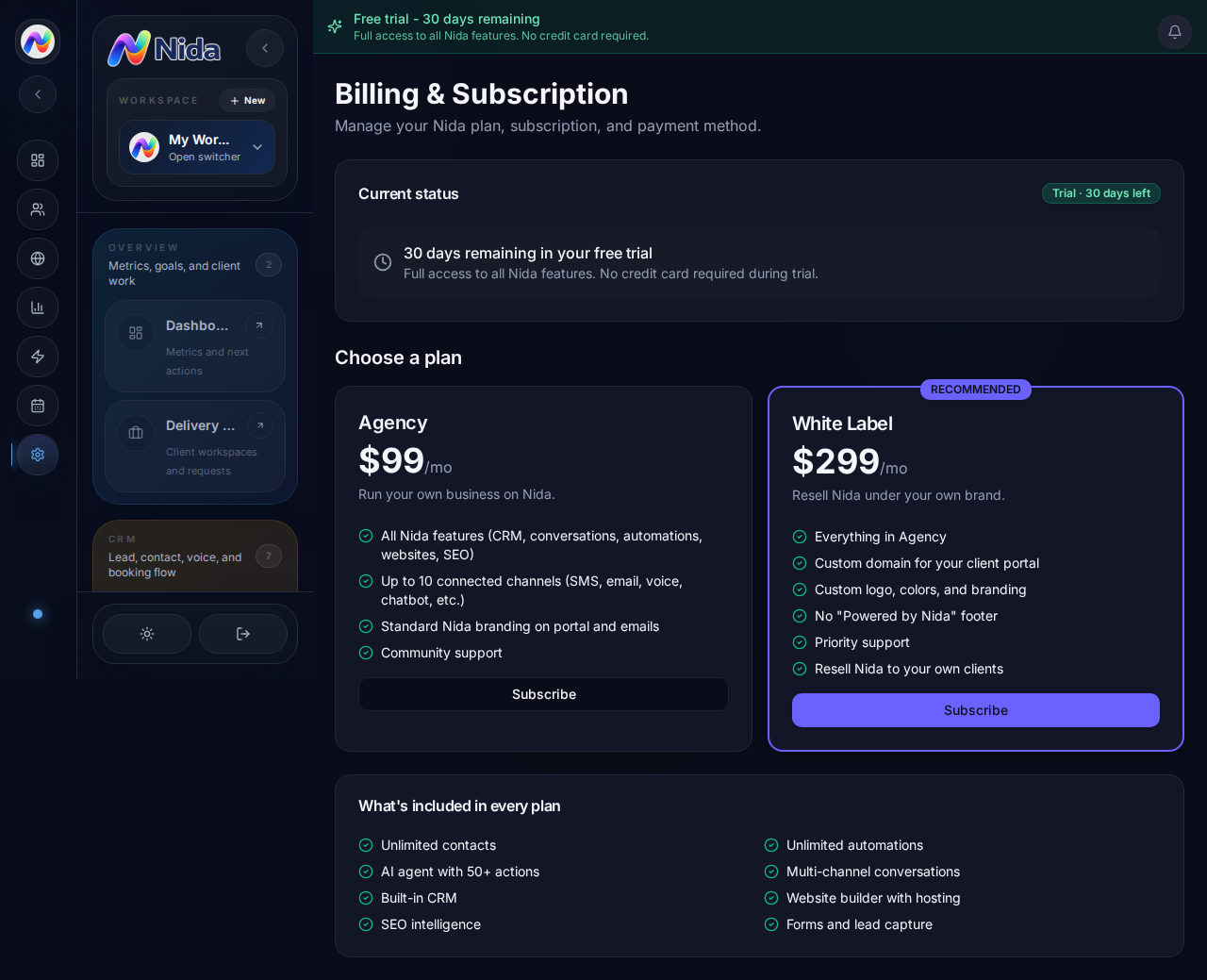This screenshot has width=1207, height=980.
Task: Select the settings gear icon in rail
Action: (38, 455)
